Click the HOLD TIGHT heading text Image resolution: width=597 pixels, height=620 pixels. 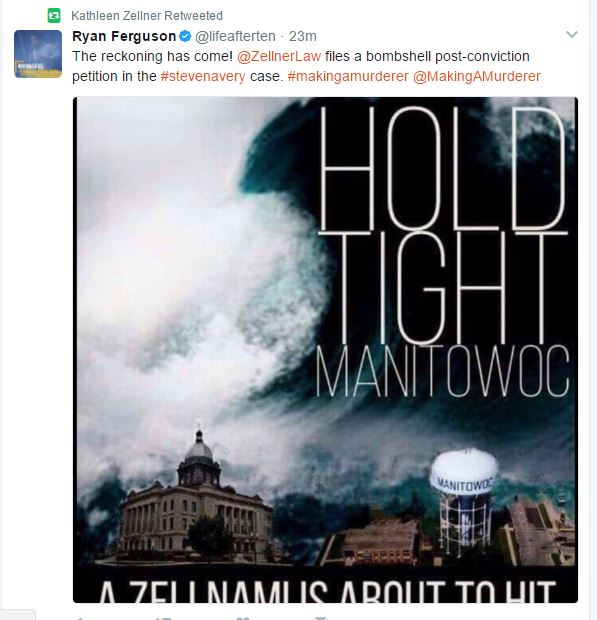click(443, 225)
